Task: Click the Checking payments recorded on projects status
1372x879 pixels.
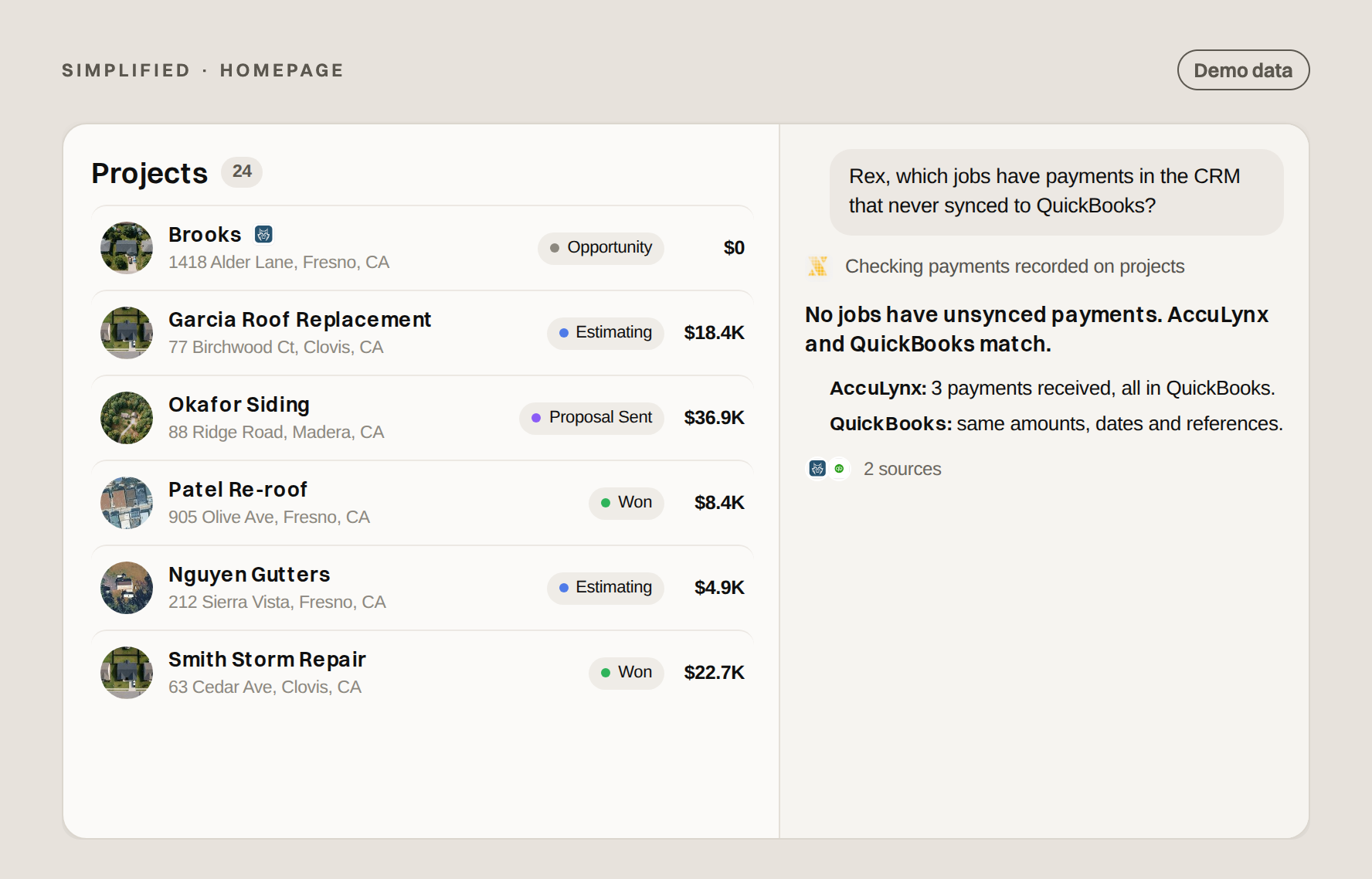Action: 1014,266
